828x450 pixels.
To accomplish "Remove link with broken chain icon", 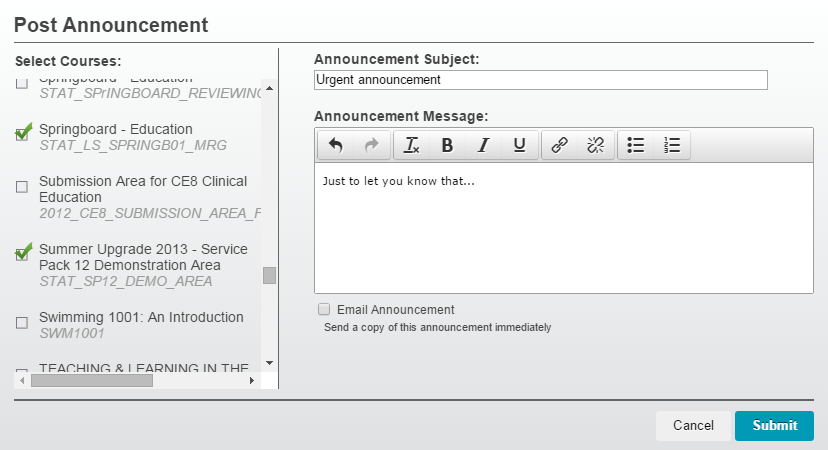I will point(596,145).
